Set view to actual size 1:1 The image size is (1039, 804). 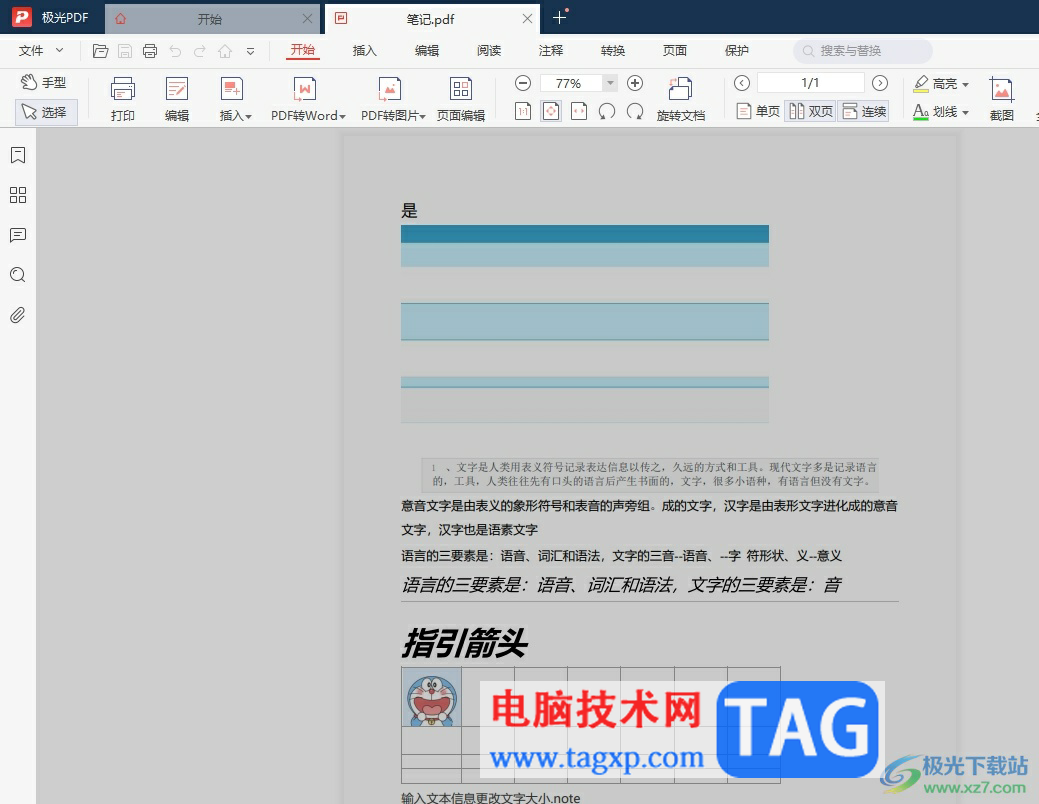(x=523, y=111)
